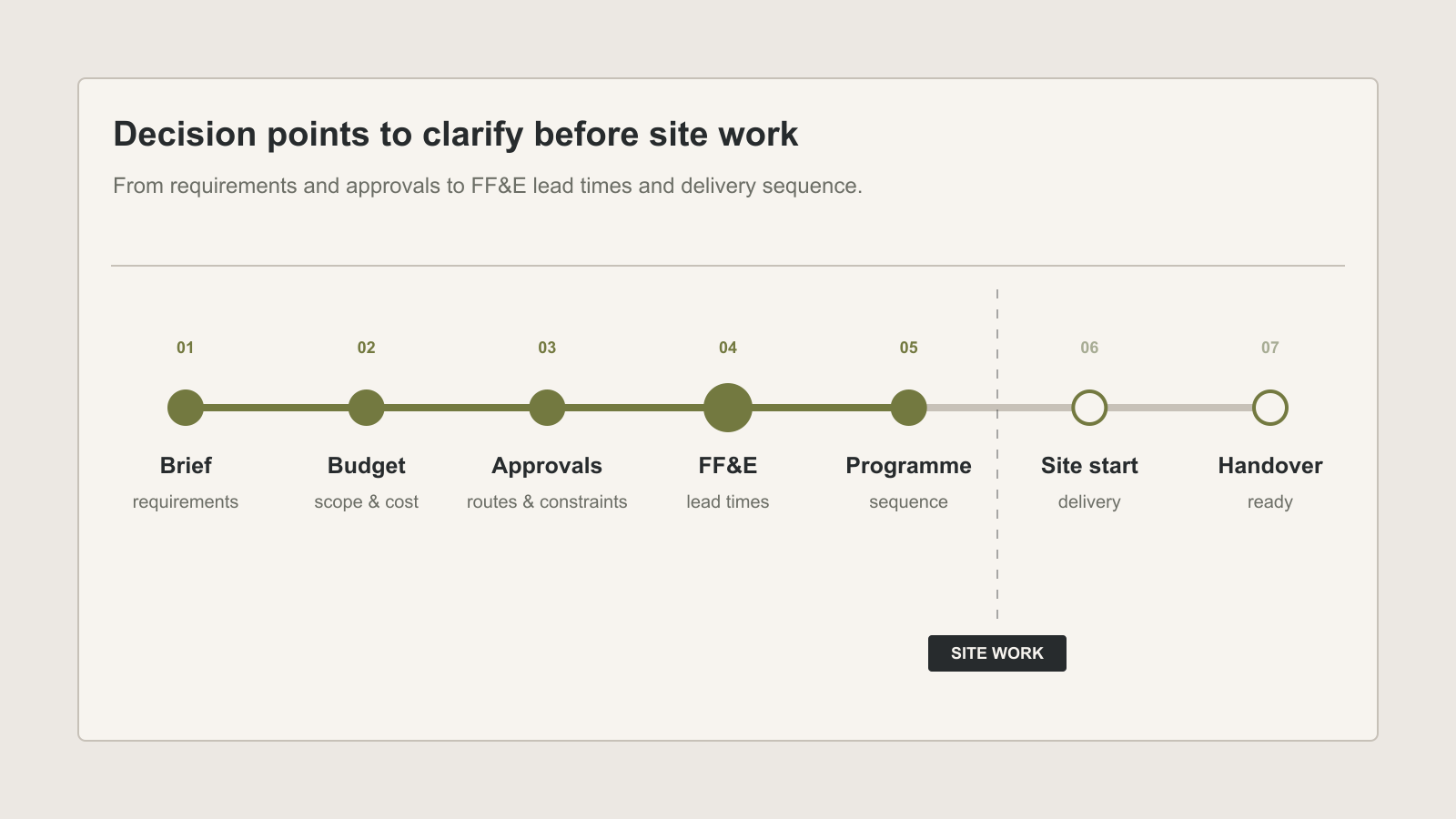Click the Brief heading text
The width and height of the screenshot is (1456, 819).
[x=186, y=466]
